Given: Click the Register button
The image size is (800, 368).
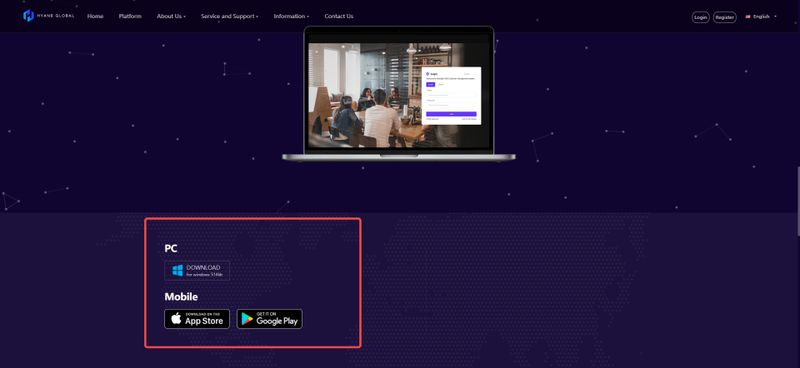Looking at the screenshot, I should 724,17.
